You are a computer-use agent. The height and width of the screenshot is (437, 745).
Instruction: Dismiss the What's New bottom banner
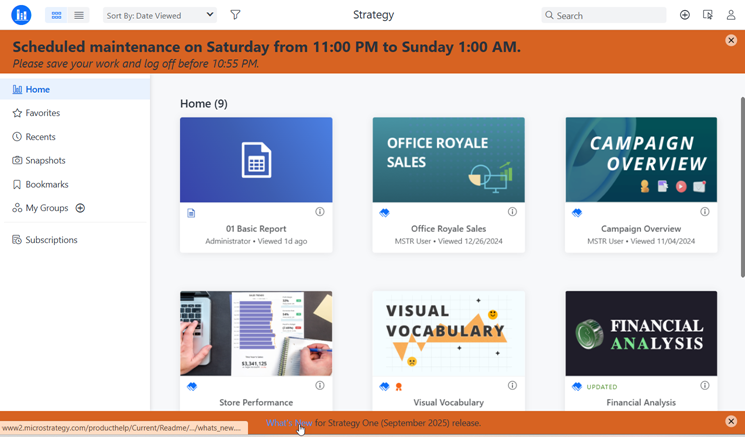pos(731,421)
